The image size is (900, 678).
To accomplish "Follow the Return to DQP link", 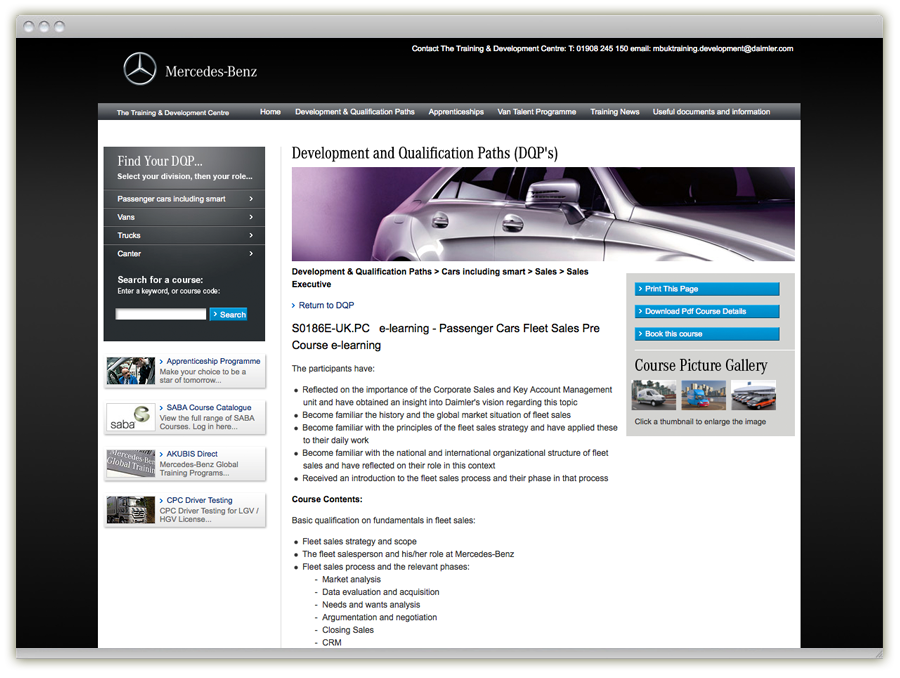I will (326, 305).
